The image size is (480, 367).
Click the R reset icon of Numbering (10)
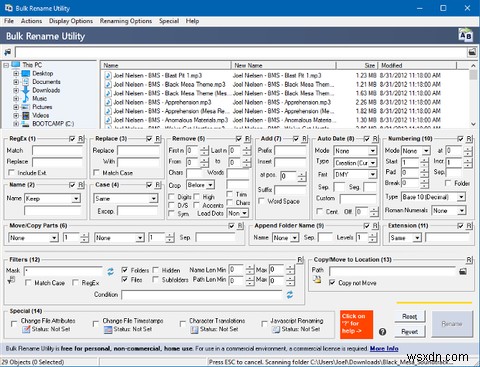469,139
